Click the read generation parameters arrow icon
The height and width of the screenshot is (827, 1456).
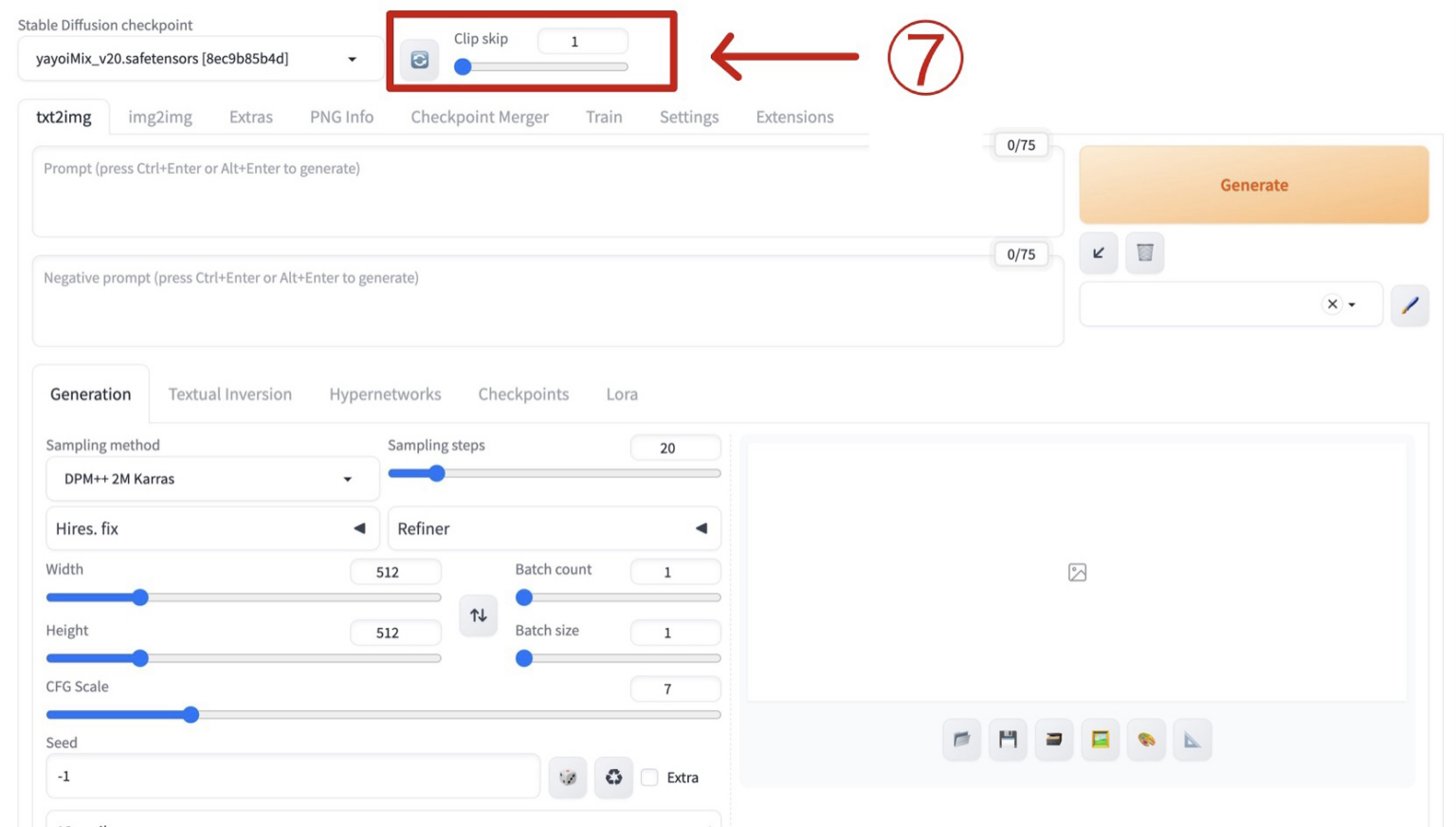(x=1099, y=253)
